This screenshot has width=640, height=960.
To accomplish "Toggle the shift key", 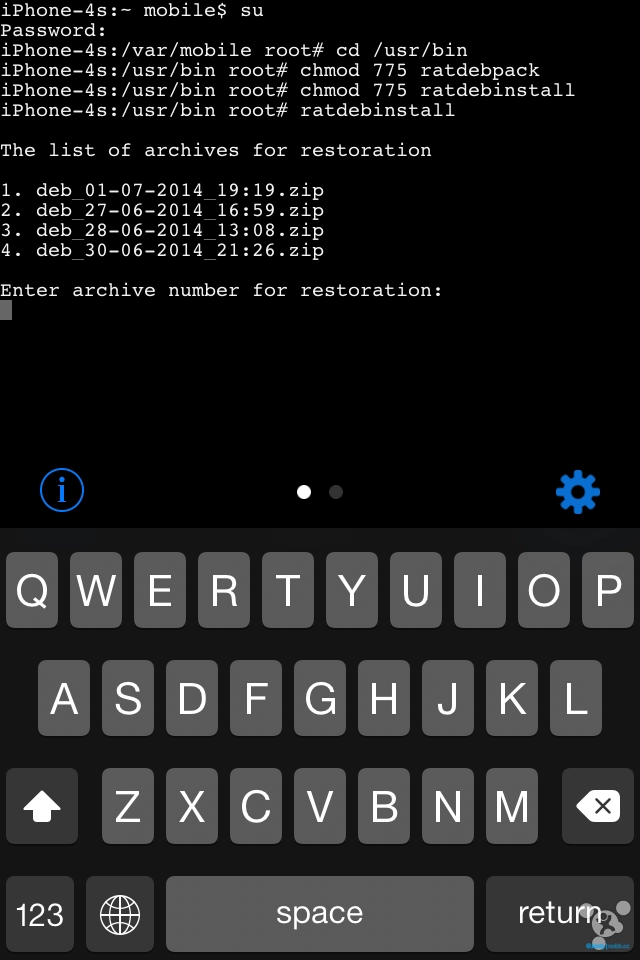I will (42, 806).
